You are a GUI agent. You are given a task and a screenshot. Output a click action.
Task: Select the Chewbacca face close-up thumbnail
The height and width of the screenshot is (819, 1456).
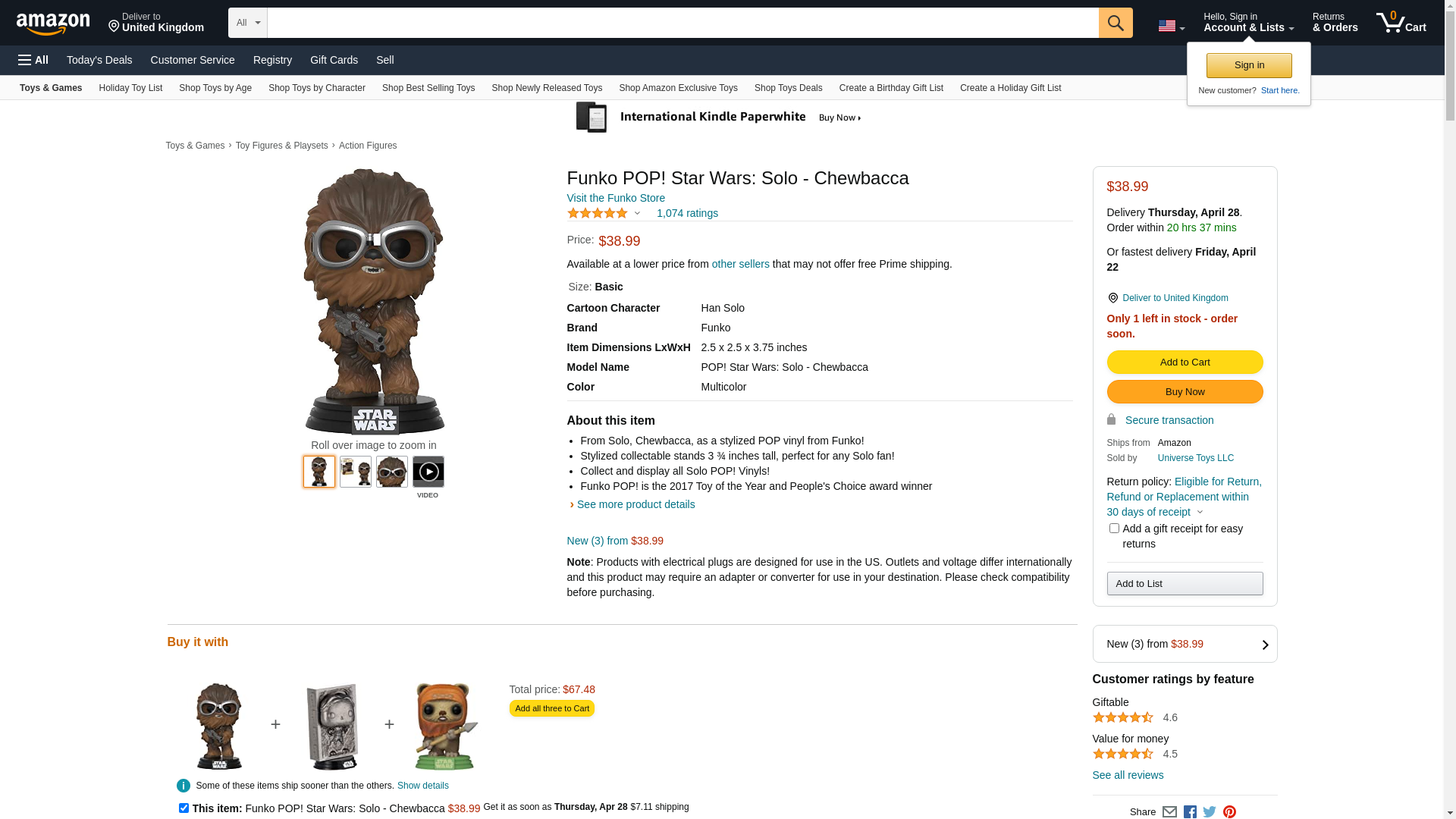click(x=391, y=472)
